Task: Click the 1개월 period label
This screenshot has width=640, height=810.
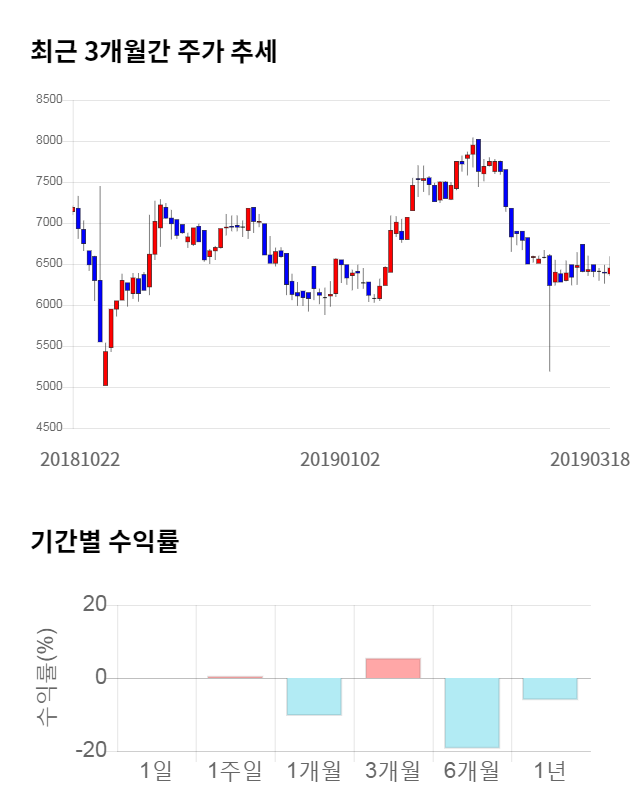Action: tap(314, 771)
